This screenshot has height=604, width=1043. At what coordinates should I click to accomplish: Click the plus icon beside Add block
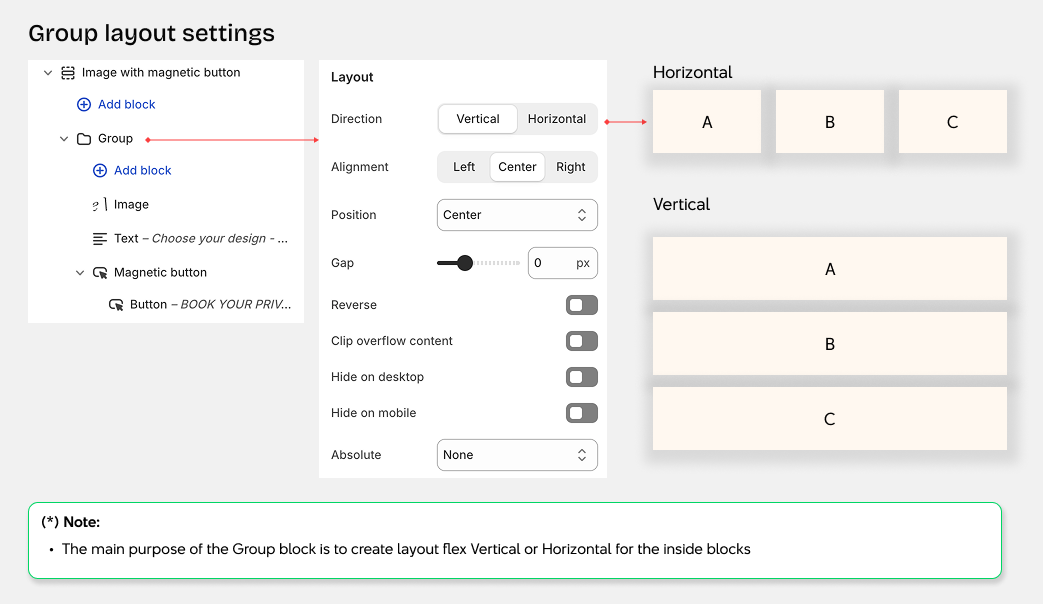[82, 104]
